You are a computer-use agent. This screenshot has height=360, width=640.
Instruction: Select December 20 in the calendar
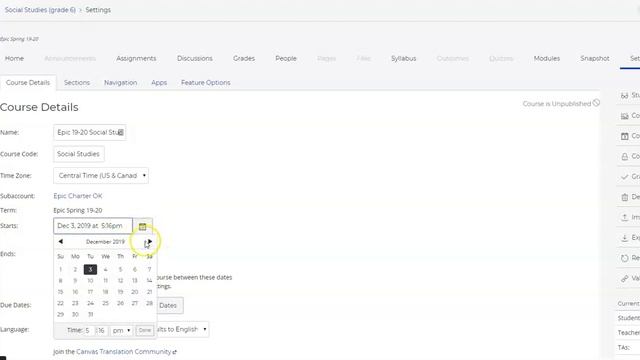point(135,292)
